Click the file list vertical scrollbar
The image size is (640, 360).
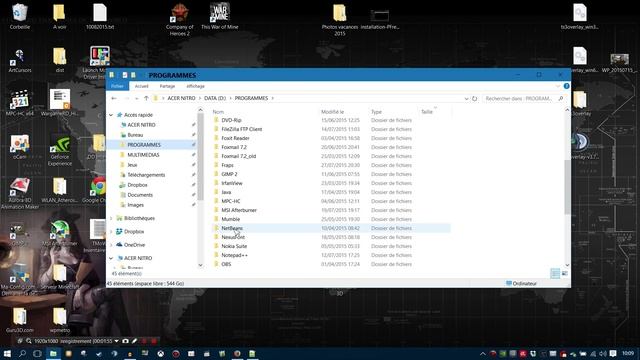[567, 187]
